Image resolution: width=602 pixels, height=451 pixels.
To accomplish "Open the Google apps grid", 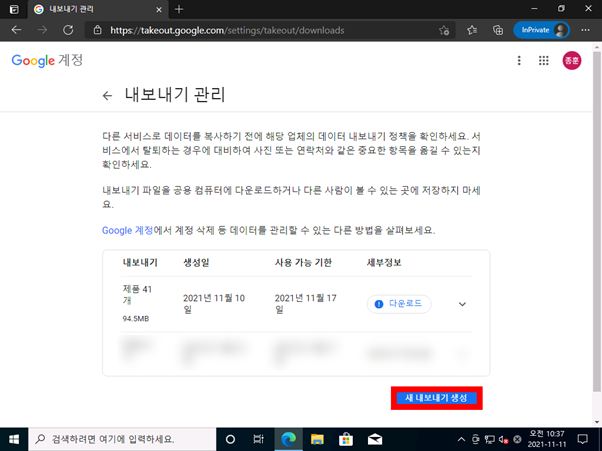I will coord(544,60).
